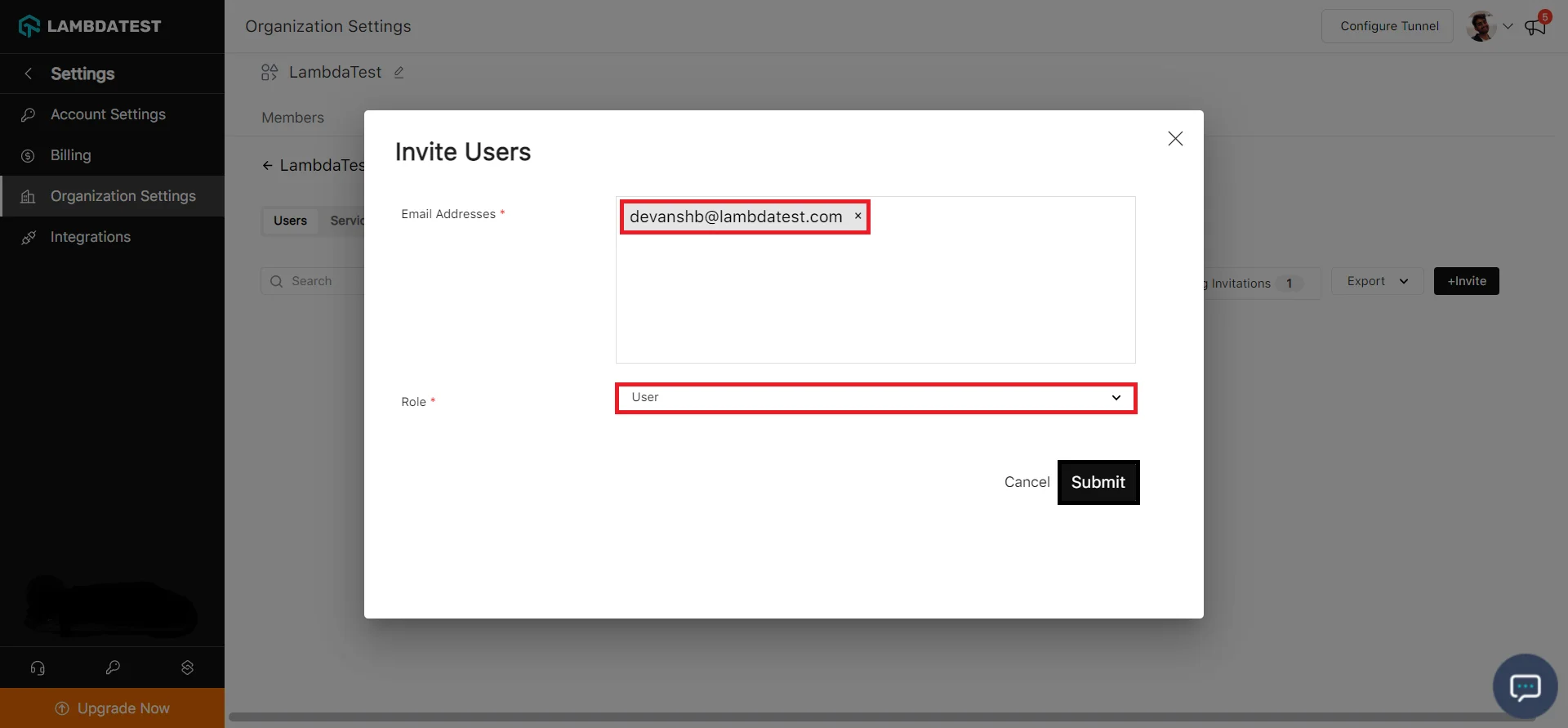Click the headset support icon
This screenshot has height=728, width=1568.
coord(38,668)
